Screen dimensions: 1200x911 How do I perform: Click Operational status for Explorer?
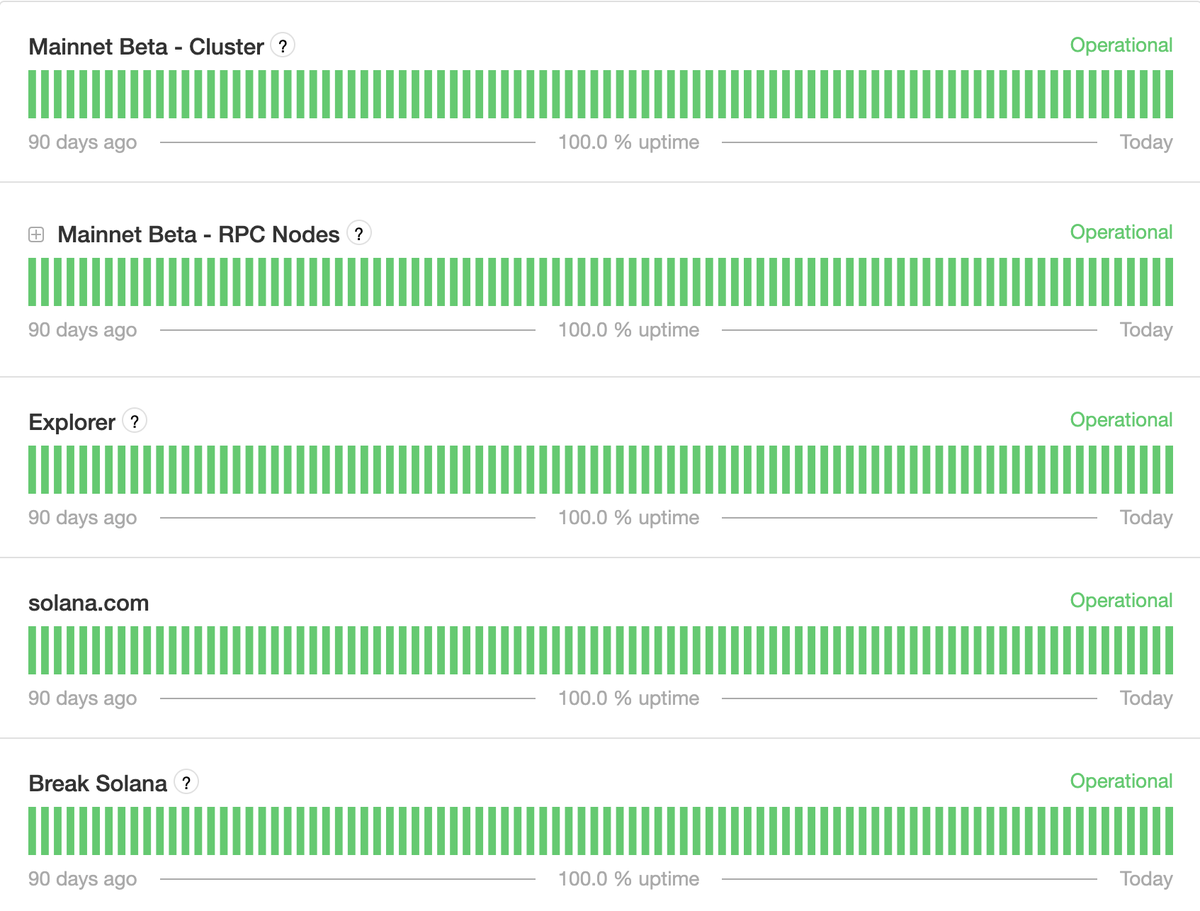[x=1121, y=420]
